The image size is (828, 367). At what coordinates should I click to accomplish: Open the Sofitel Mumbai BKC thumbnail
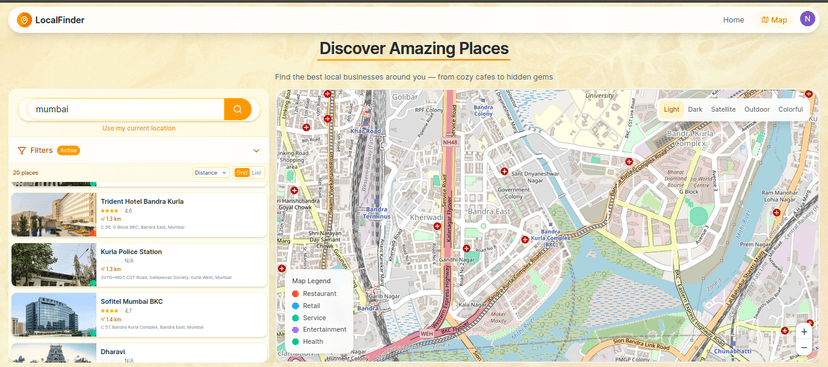(x=54, y=315)
